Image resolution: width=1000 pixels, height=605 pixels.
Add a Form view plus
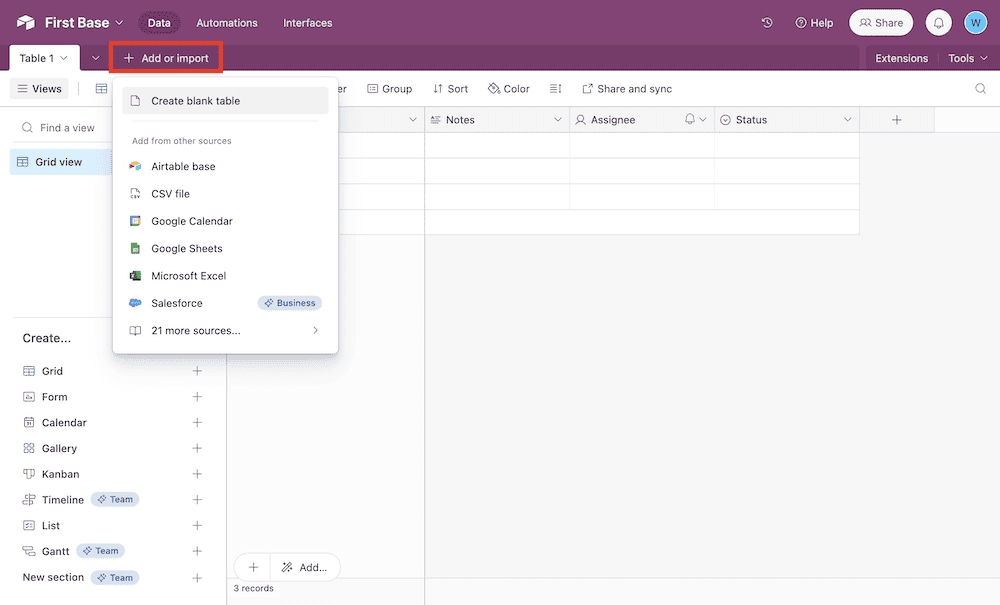click(x=197, y=397)
